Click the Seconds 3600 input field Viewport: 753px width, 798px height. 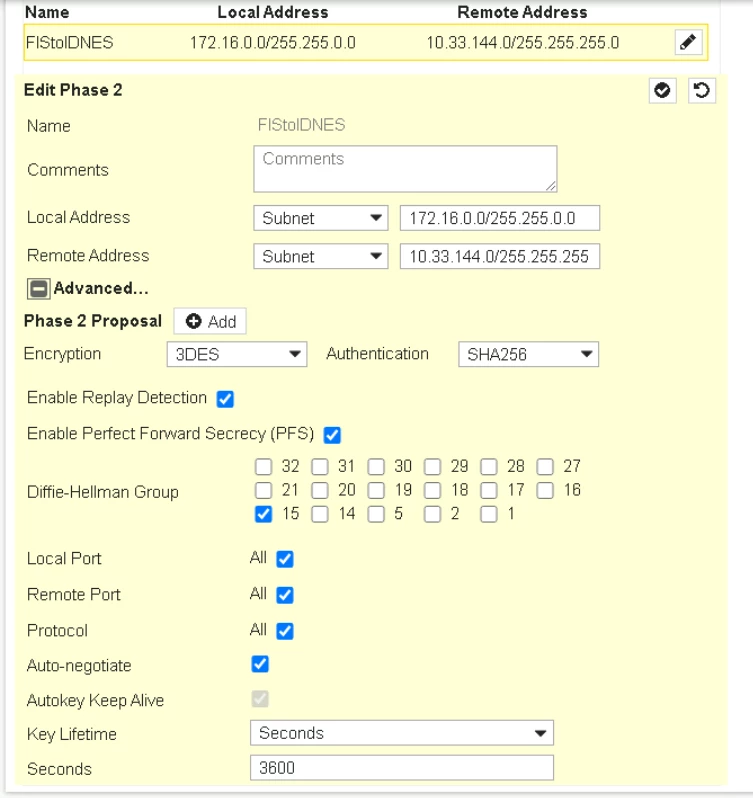click(x=402, y=767)
